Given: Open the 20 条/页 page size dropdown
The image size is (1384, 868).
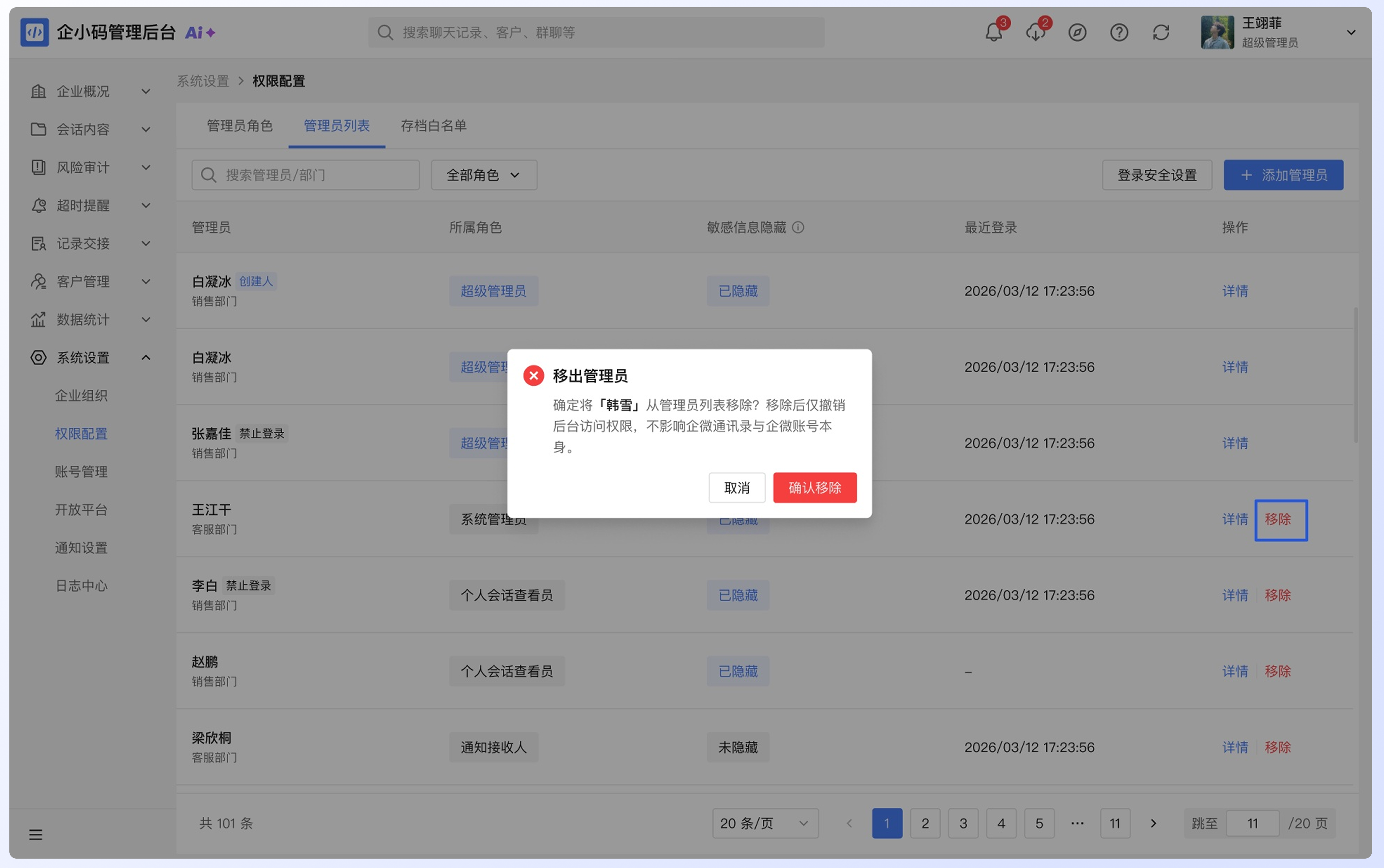Looking at the screenshot, I should click(x=764, y=824).
